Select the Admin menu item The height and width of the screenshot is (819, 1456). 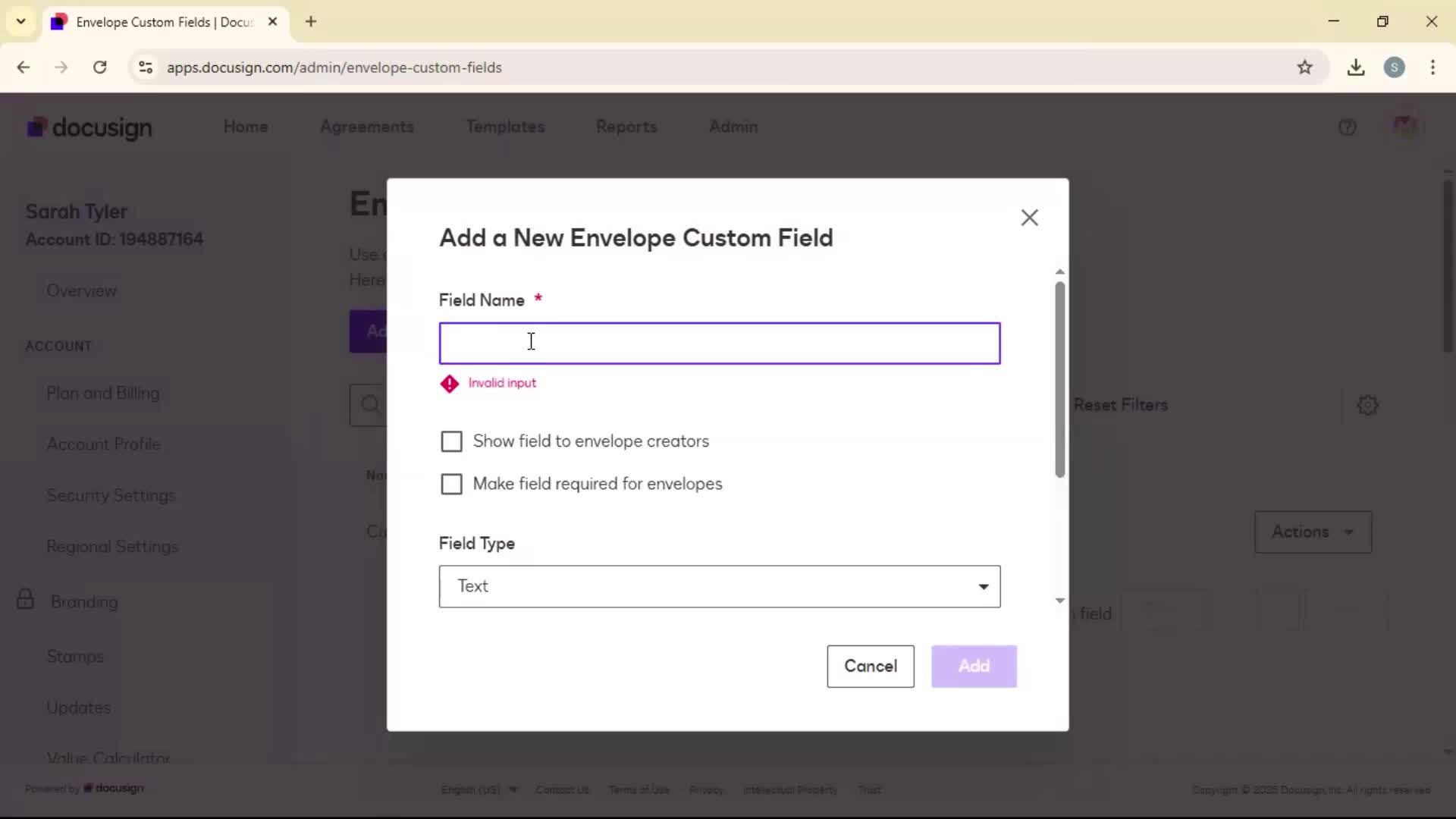[733, 127]
